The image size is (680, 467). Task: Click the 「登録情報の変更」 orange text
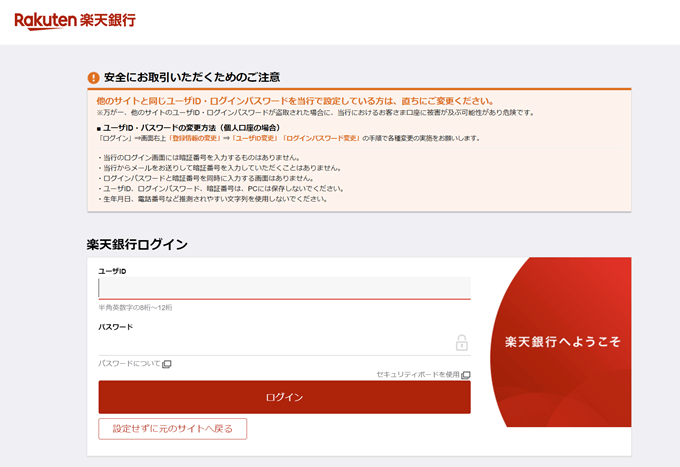click(x=195, y=138)
